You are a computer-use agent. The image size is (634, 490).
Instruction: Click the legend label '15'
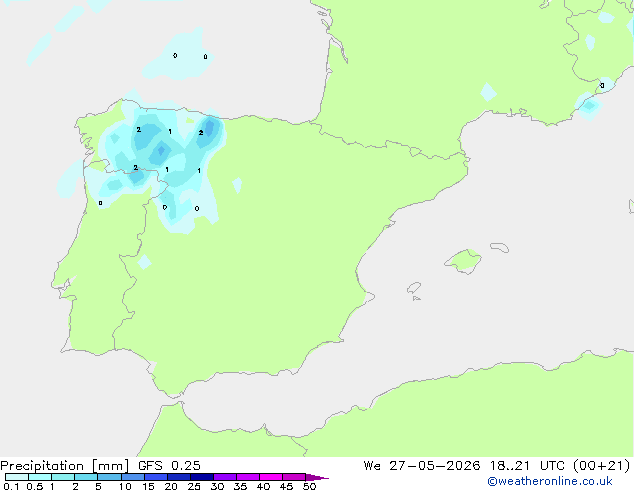[148, 486]
